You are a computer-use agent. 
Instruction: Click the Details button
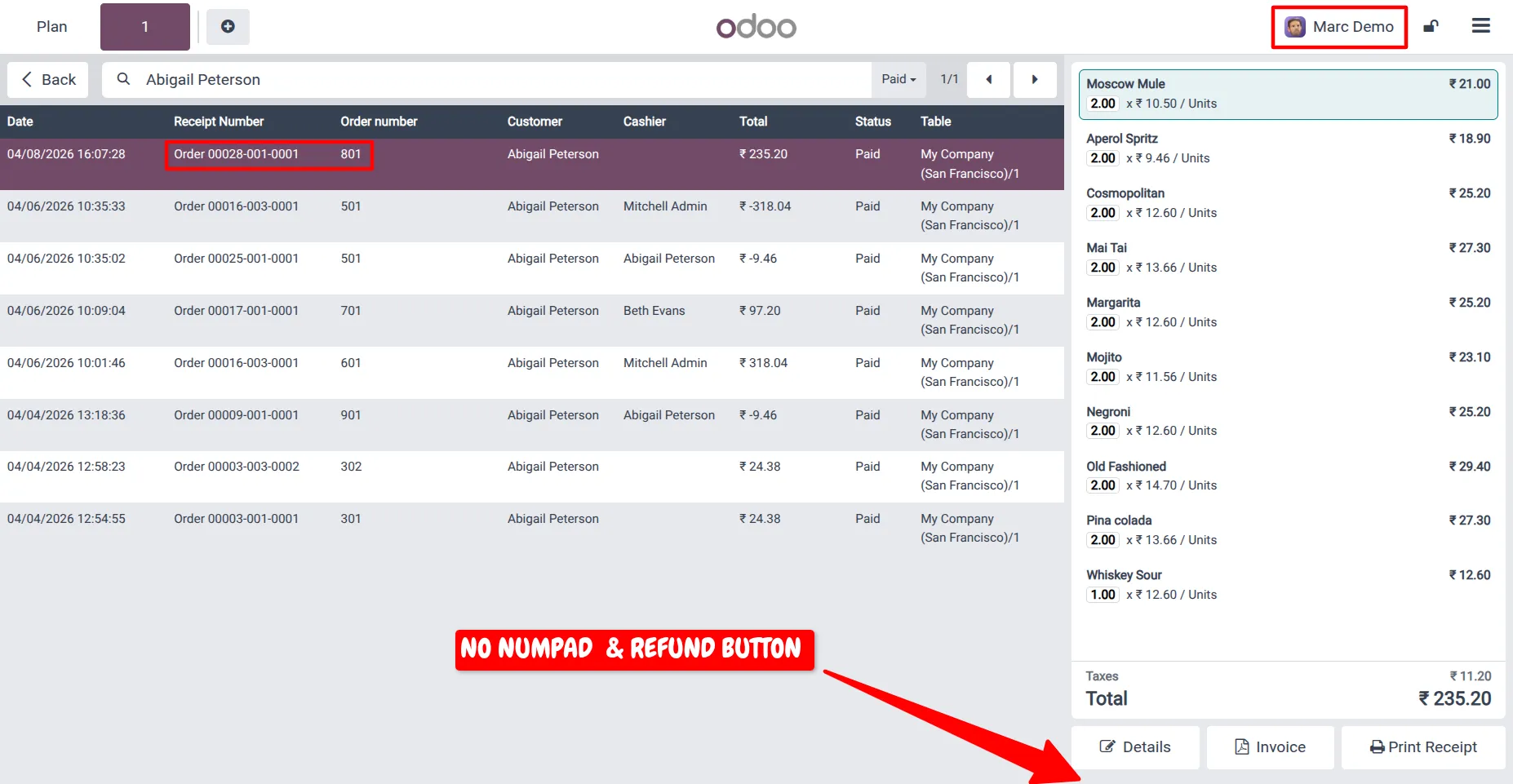(1135, 747)
